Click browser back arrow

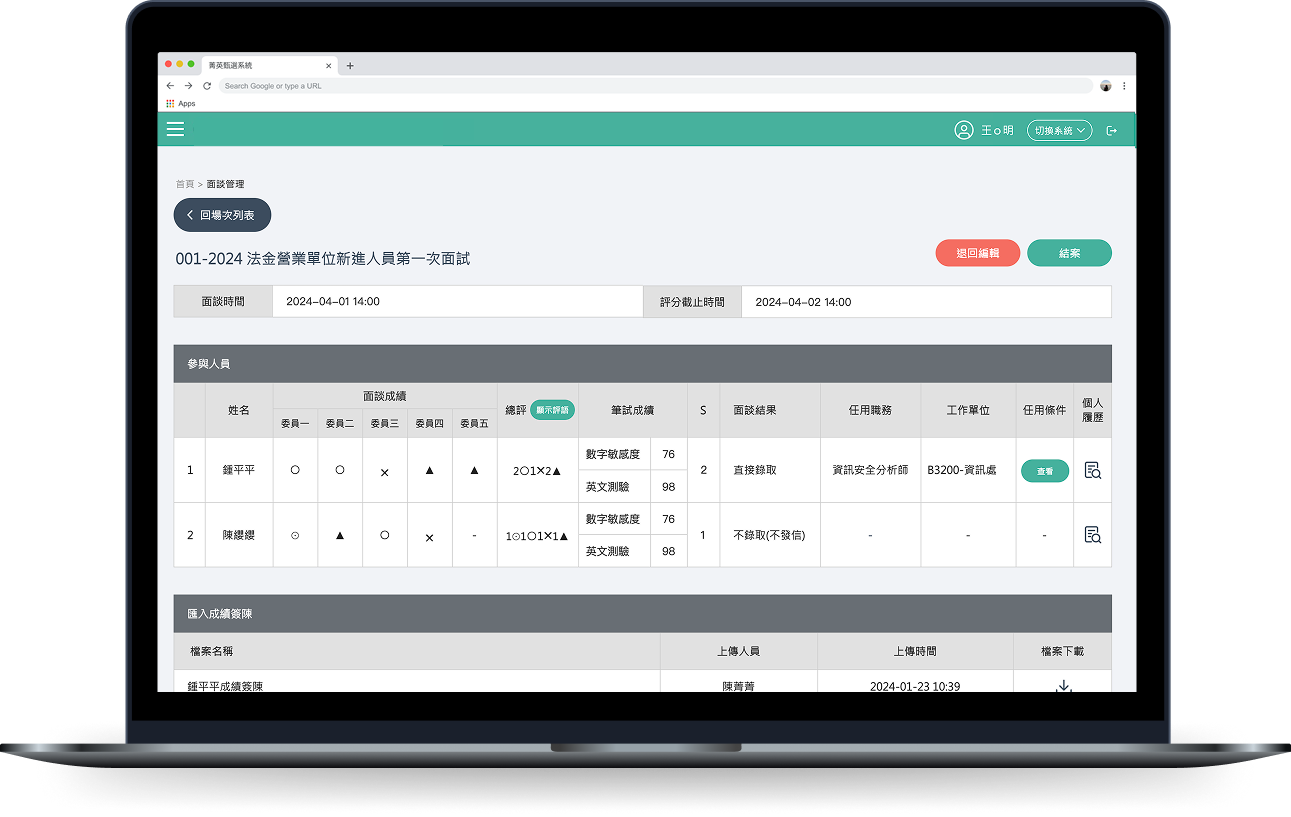coord(170,86)
